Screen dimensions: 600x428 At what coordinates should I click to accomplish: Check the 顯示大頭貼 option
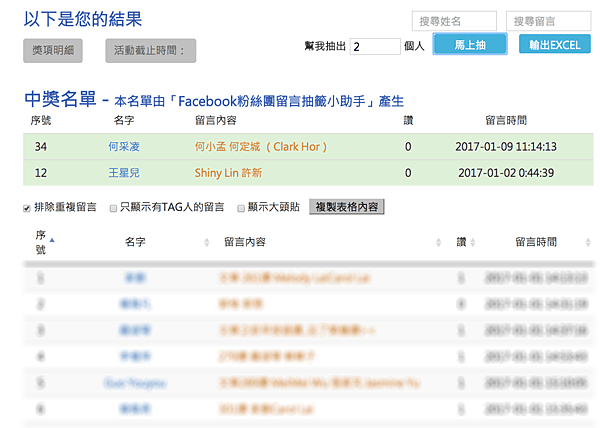coord(240,208)
